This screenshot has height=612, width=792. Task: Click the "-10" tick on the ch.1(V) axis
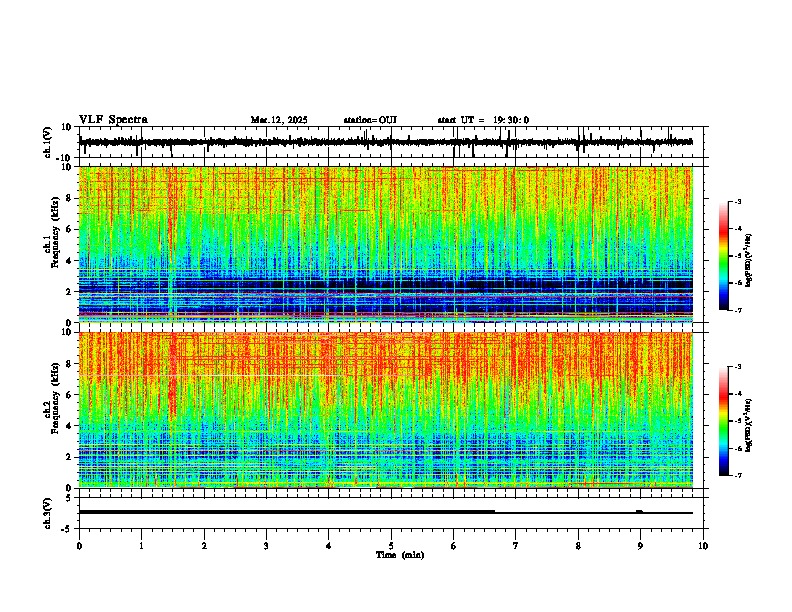[65, 158]
